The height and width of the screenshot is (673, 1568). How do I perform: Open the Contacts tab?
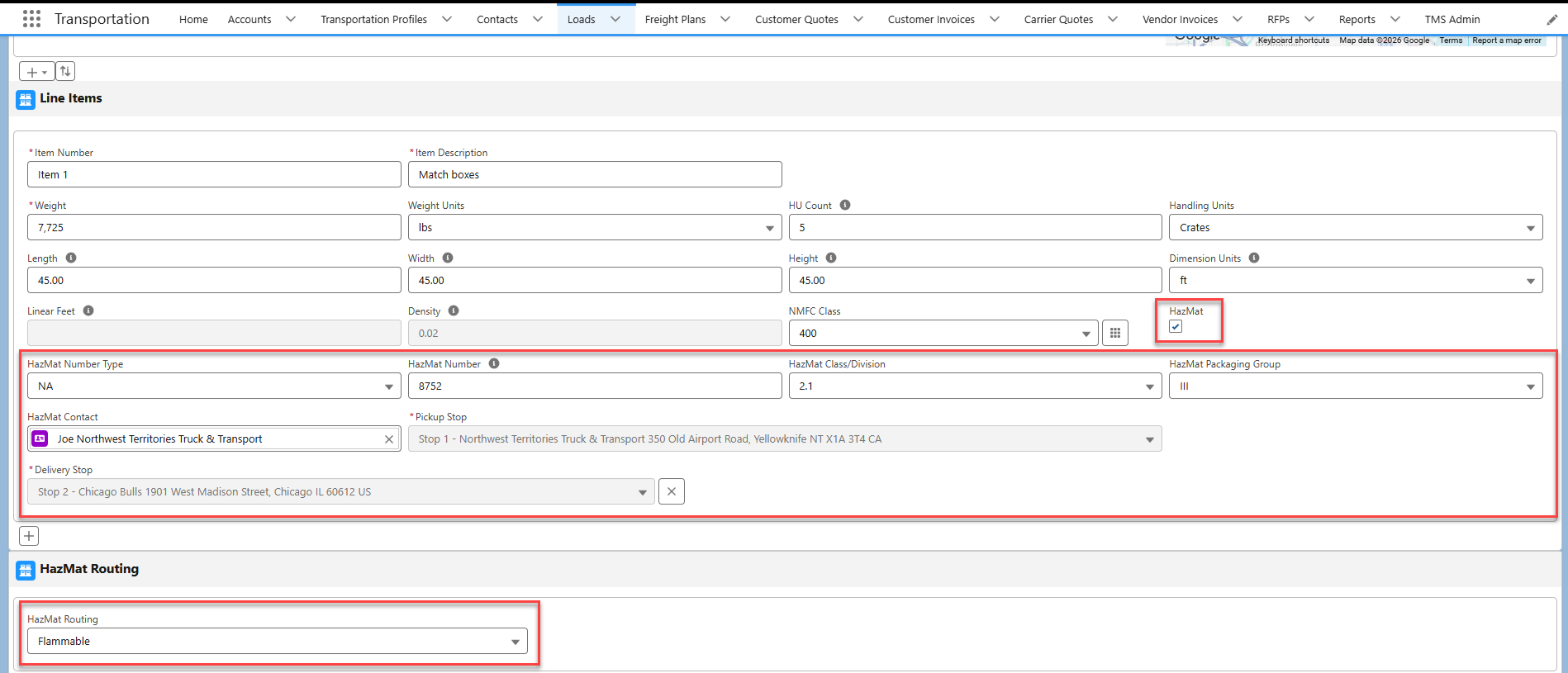click(x=497, y=19)
